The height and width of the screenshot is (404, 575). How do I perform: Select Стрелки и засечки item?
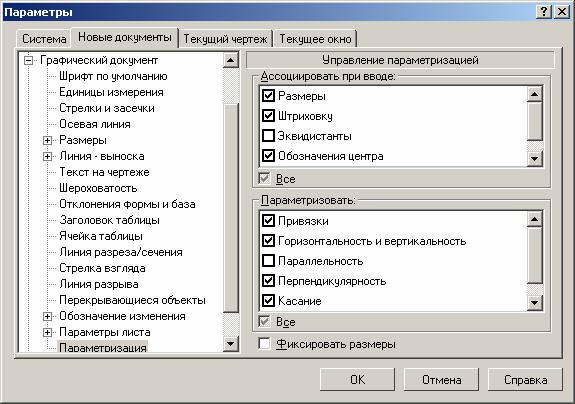(x=107, y=108)
